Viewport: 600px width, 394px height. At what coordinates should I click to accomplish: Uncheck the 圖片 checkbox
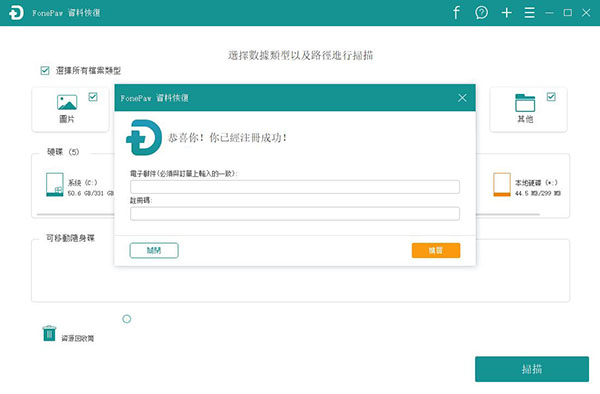(x=93, y=97)
